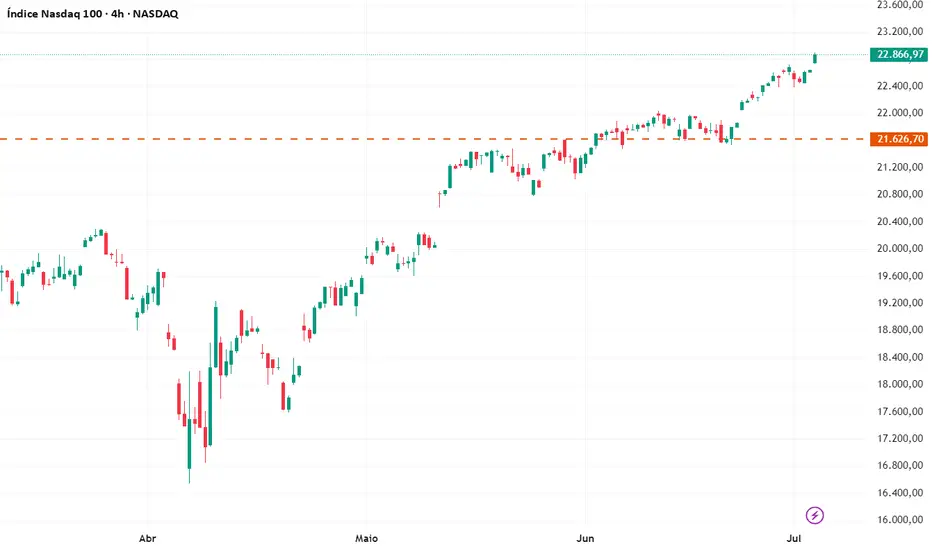Select the orange dashed horizontal line
932x550 pixels.
click(x=300, y=138)
